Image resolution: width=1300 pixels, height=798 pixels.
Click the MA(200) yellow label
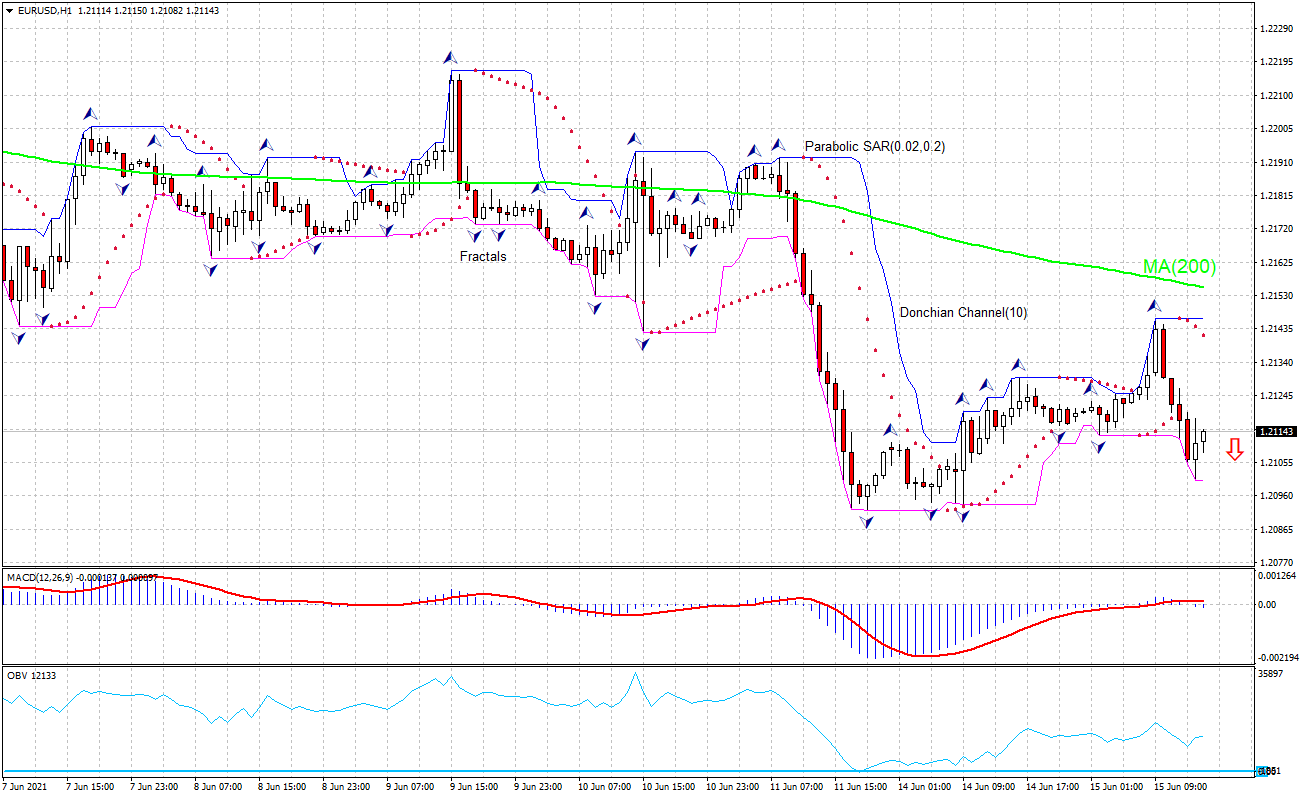tap(1178, 268)
